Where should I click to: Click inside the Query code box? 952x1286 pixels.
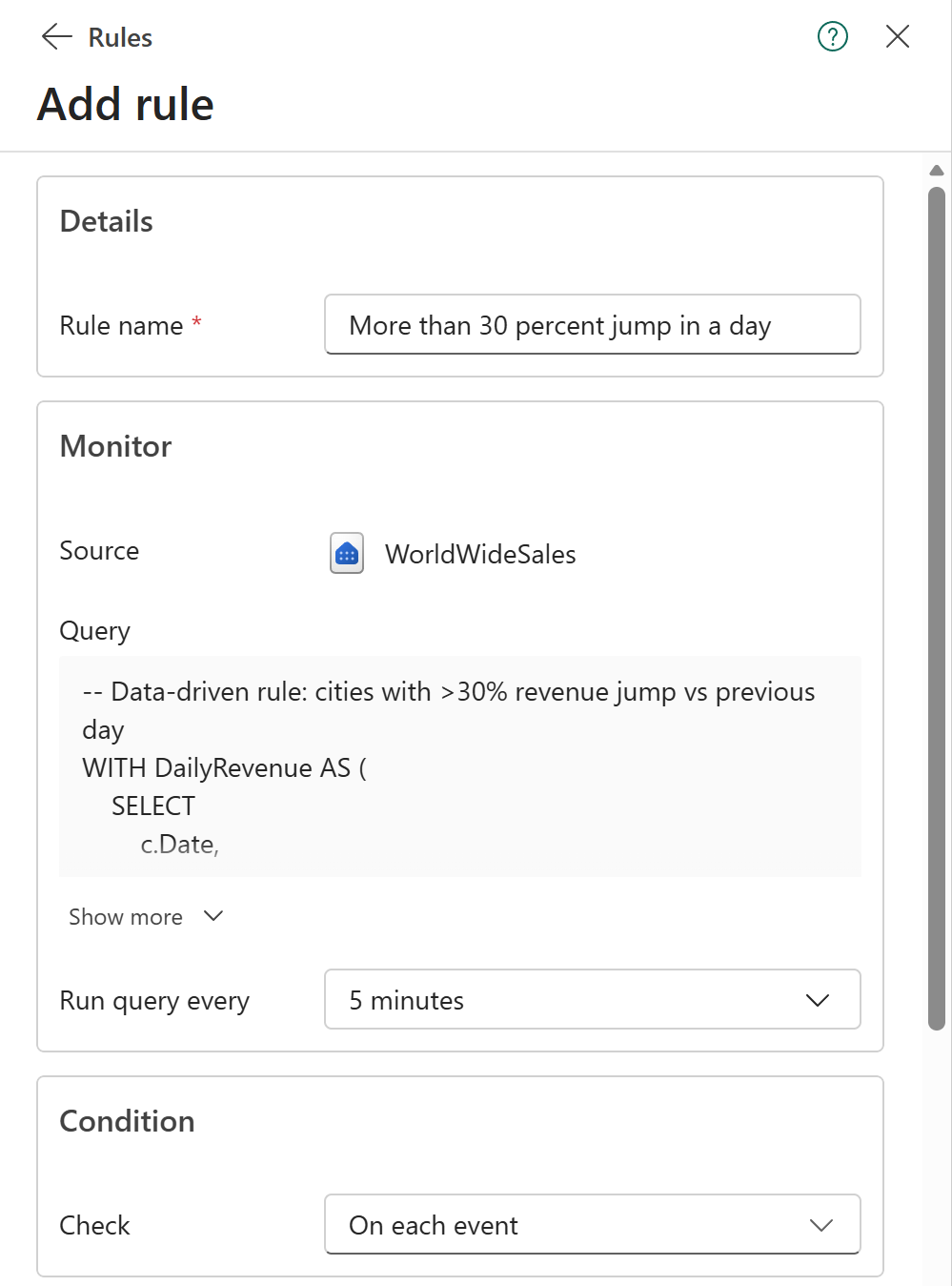[x=460, y=766]
